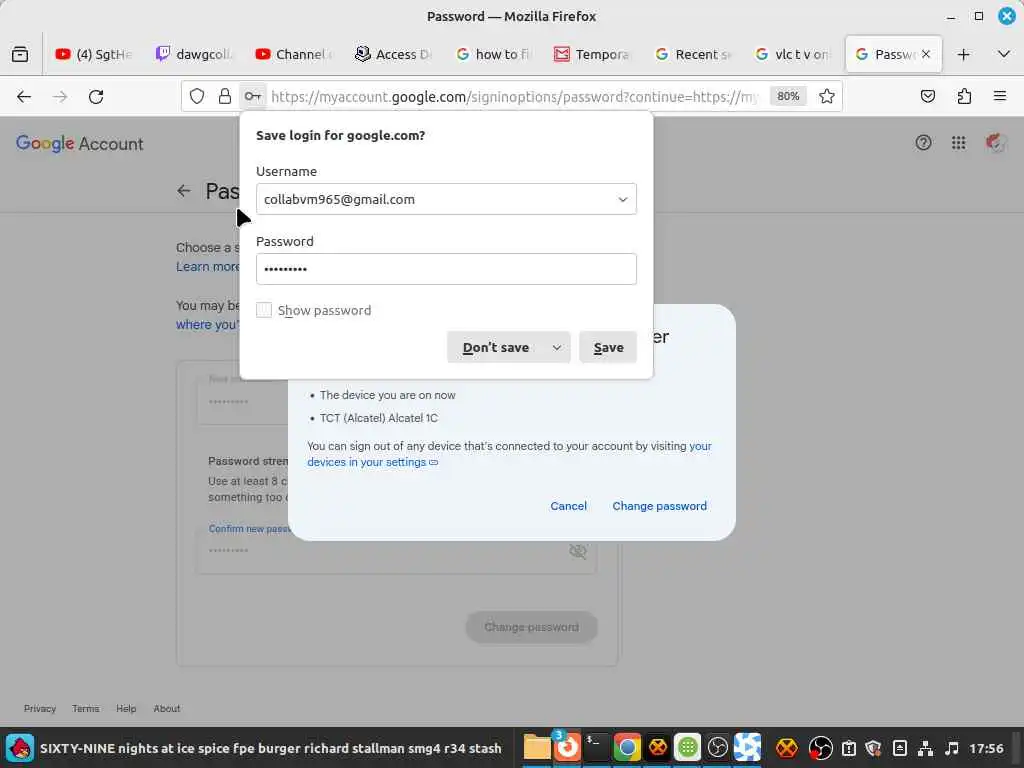The height and width of the screenshot is (768, 1024).
Task: Open the terminal from taskbar
Action: coord(596,748)
